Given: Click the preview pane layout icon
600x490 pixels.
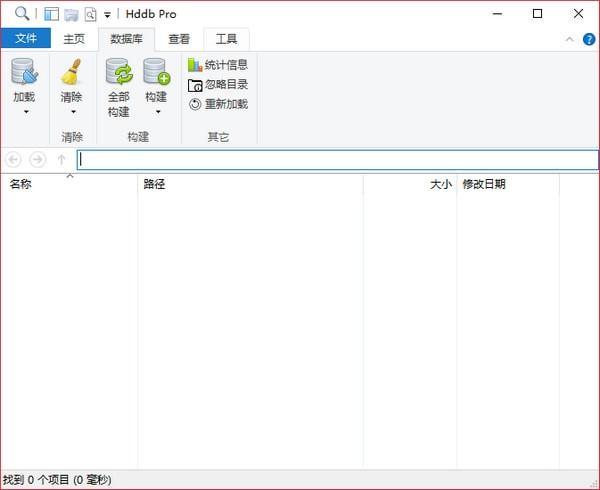Looking at the screenshot, I should point(51,14).
